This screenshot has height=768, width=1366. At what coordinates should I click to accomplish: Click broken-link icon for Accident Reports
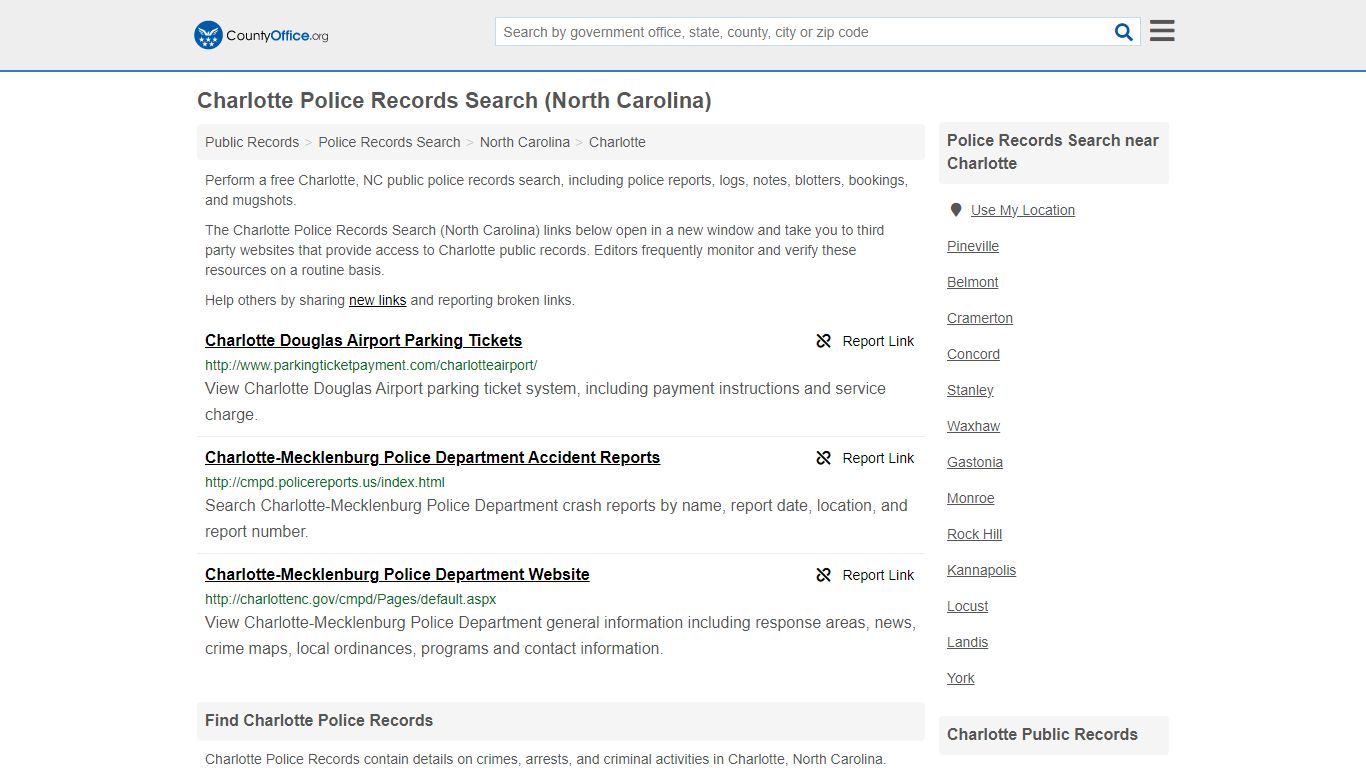824,458
